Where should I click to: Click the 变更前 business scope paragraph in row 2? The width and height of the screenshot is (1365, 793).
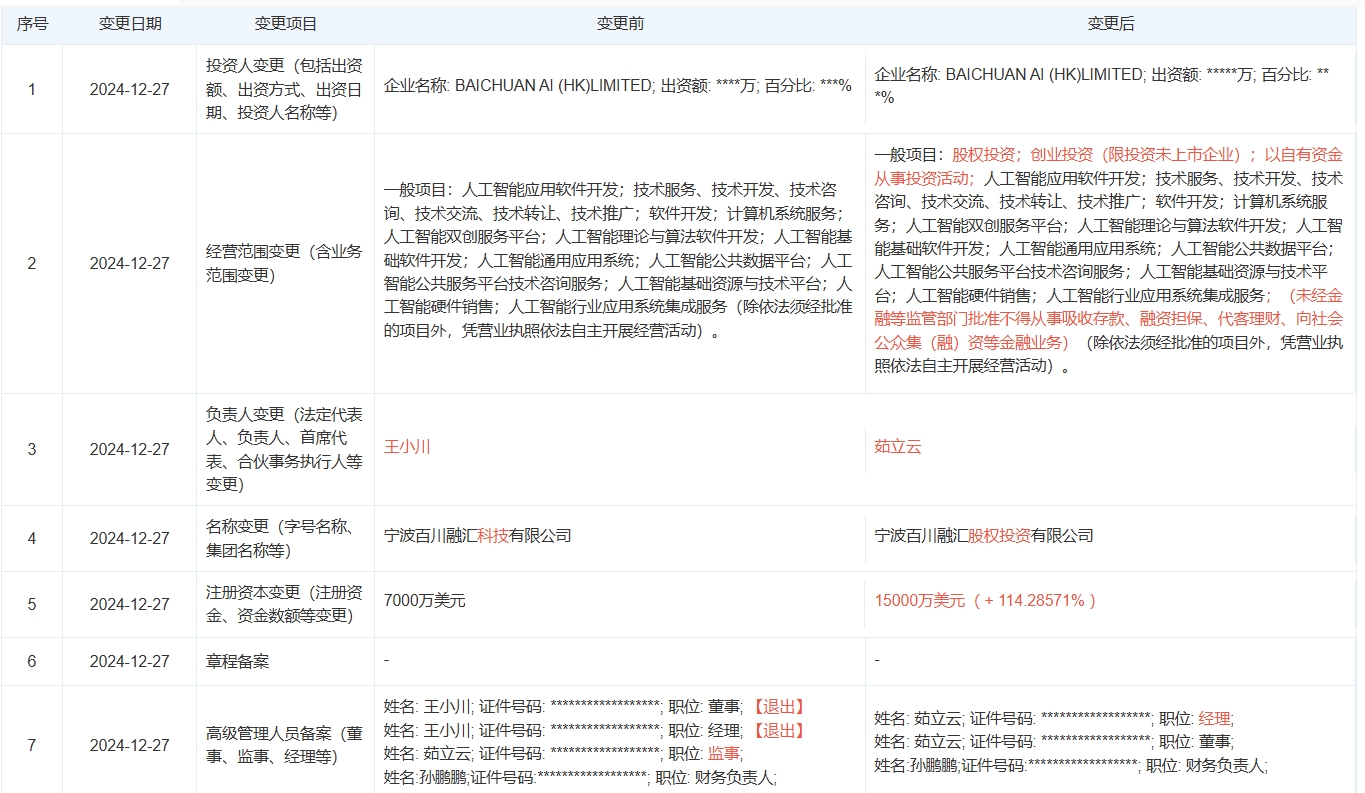coord(618,260)
